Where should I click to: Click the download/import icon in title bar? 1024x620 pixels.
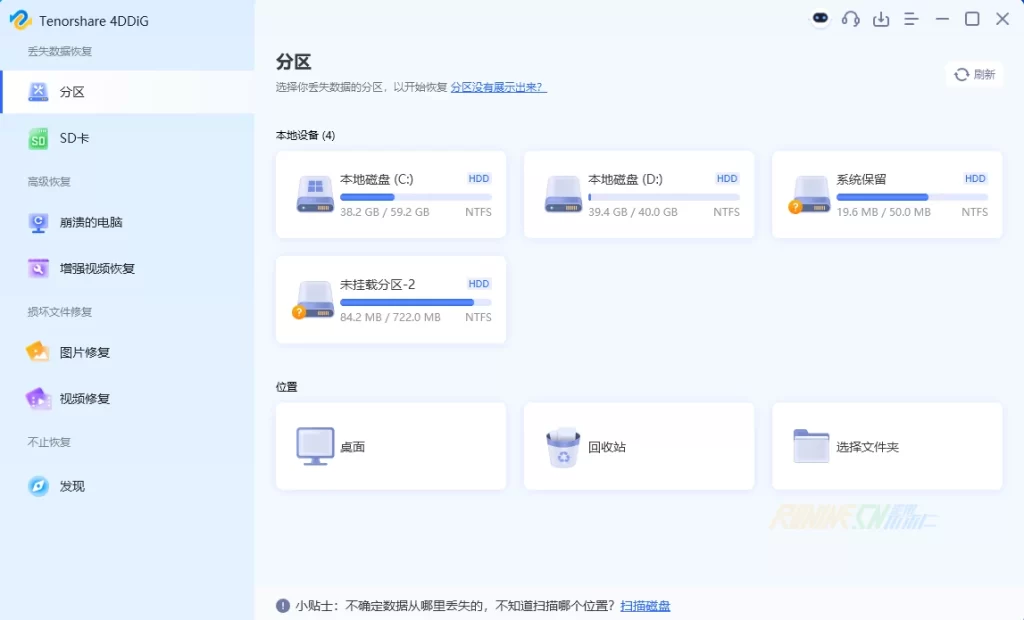pos(881,19)
